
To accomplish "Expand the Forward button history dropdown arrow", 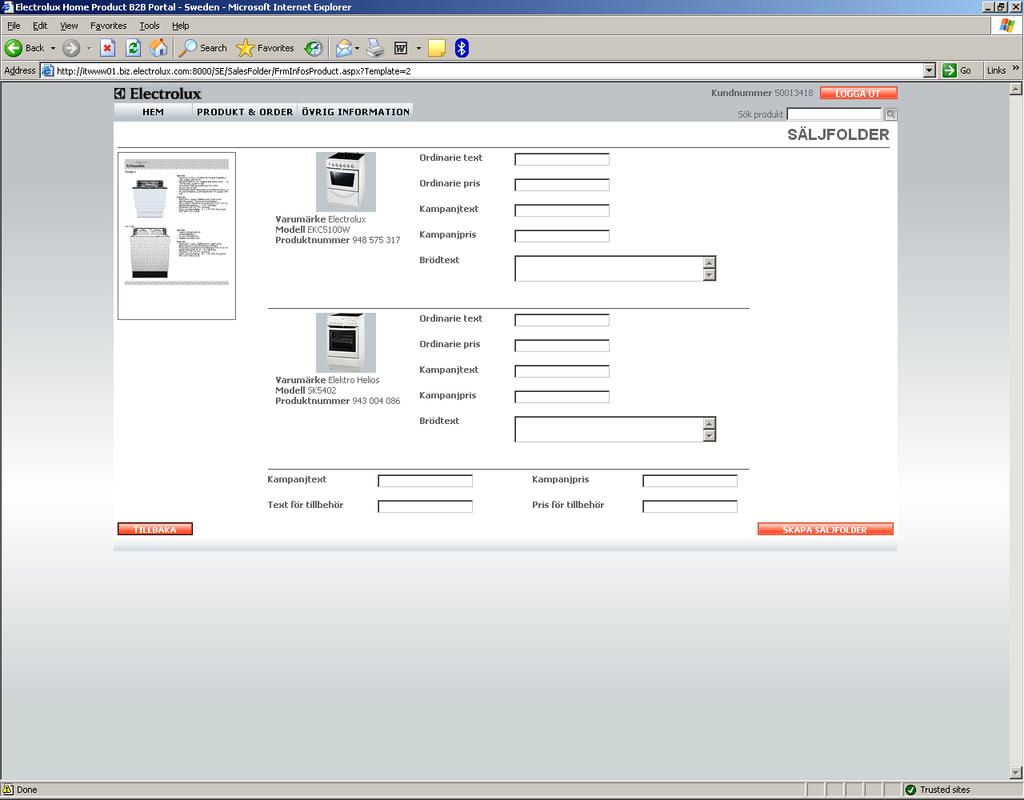I will coord(89,48).
